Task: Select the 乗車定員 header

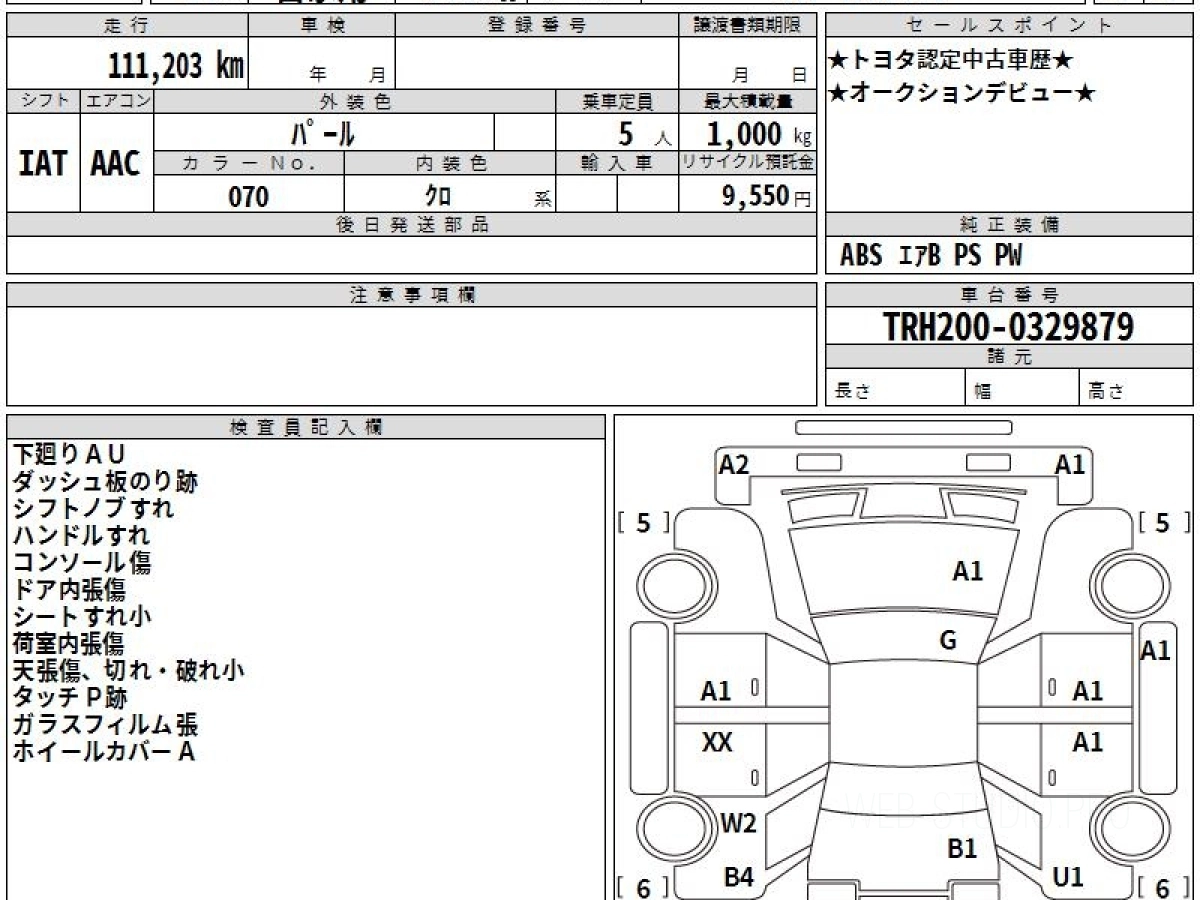Action: click(x=617, y=101)
